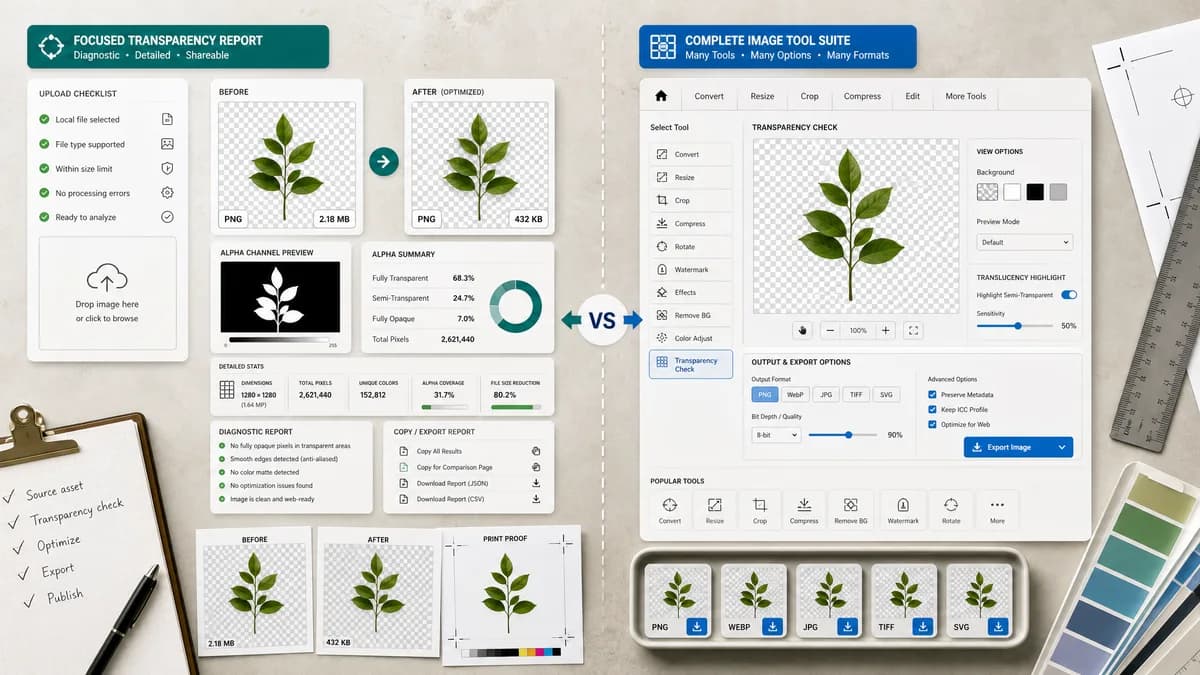Select the Compress tool in the Select Tool list

point(690,223)
